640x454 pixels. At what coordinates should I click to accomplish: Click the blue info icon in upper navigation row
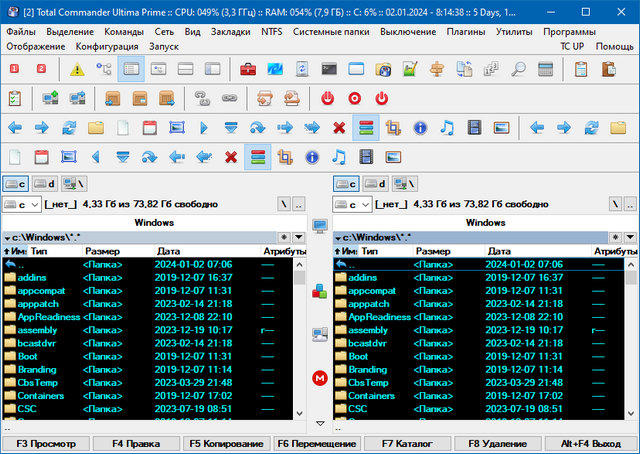click(x=420, y=128)
